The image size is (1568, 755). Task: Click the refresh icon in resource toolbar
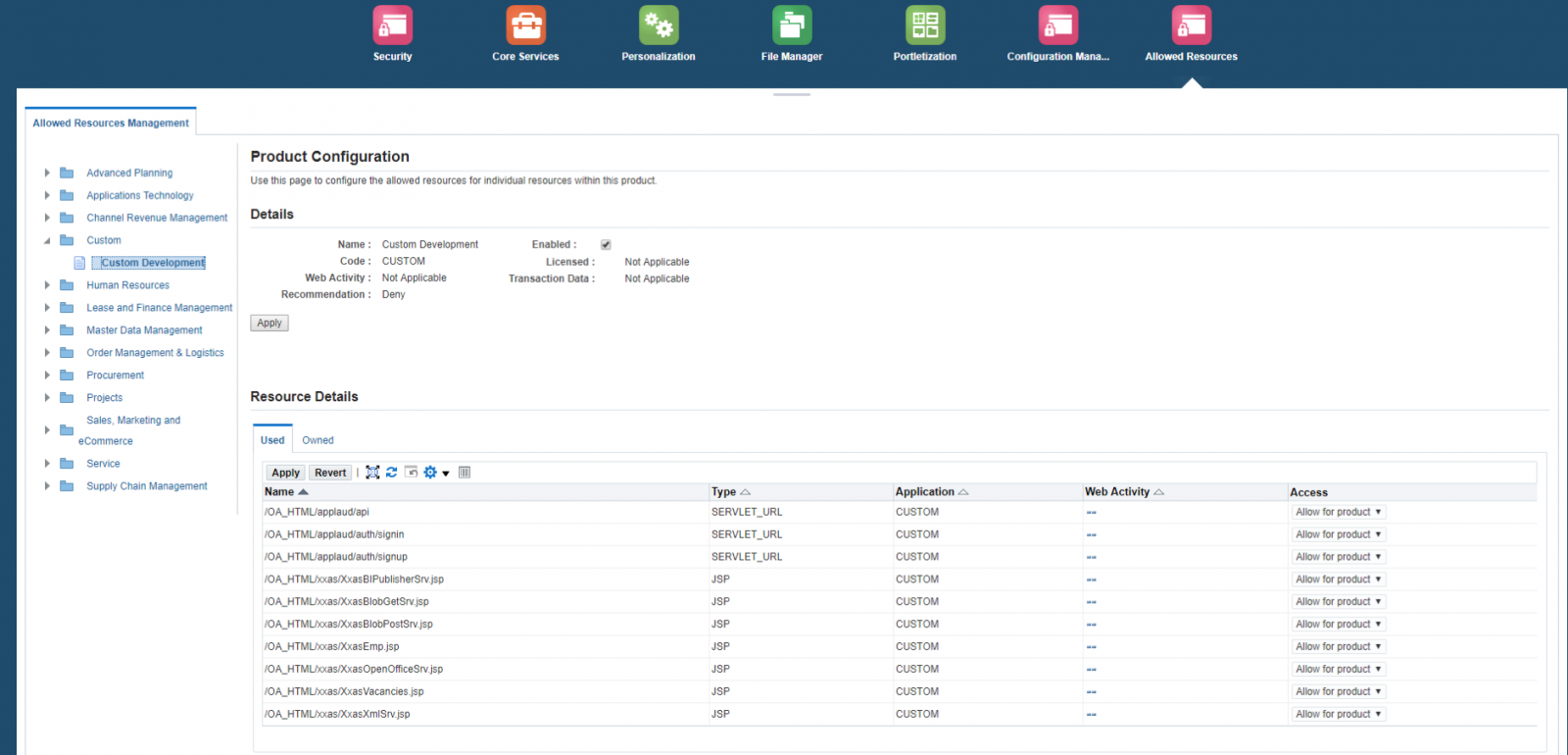391,473
